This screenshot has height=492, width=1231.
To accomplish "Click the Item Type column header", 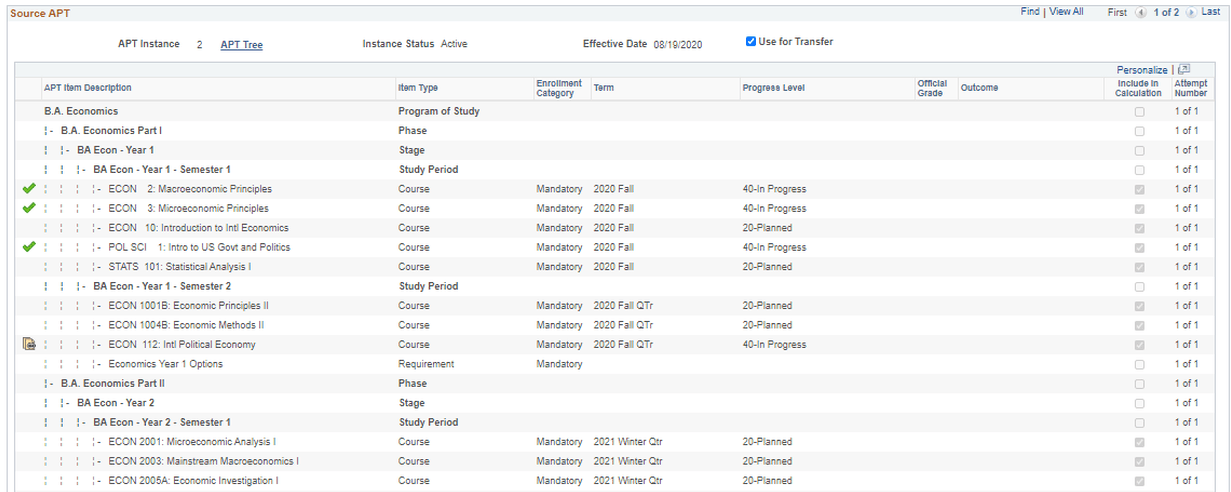I will pos(418,88).
